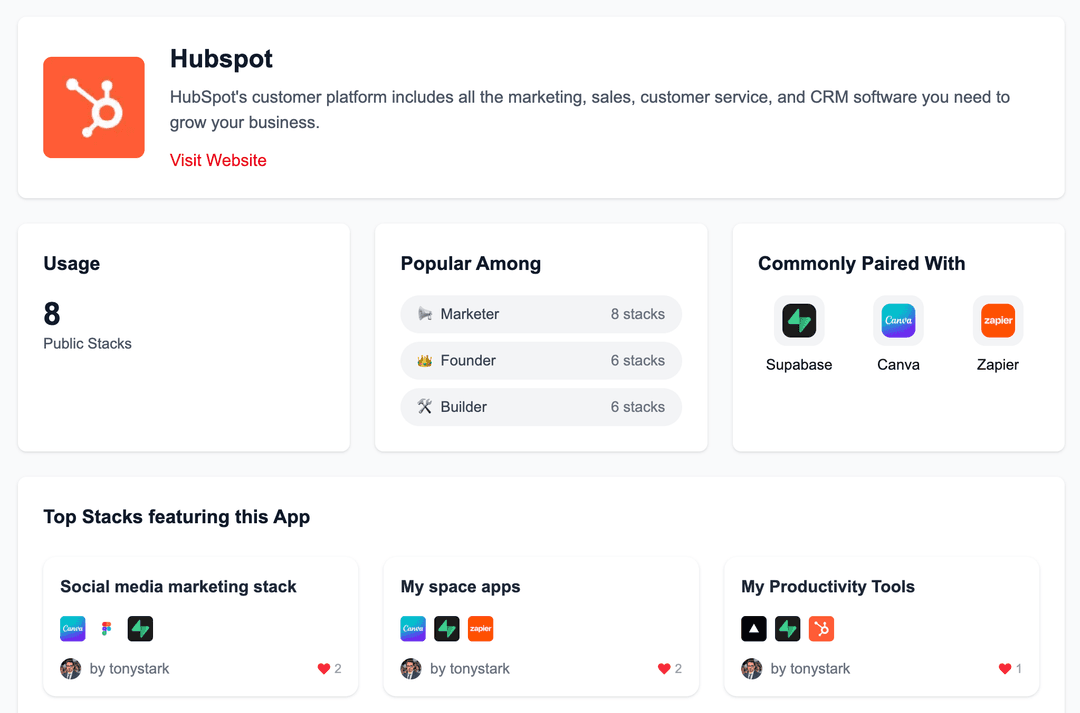The height and width of the screenshot is (713, 1080).
Task: Click the Supabase label text
Action: click(x=799, y=364)
